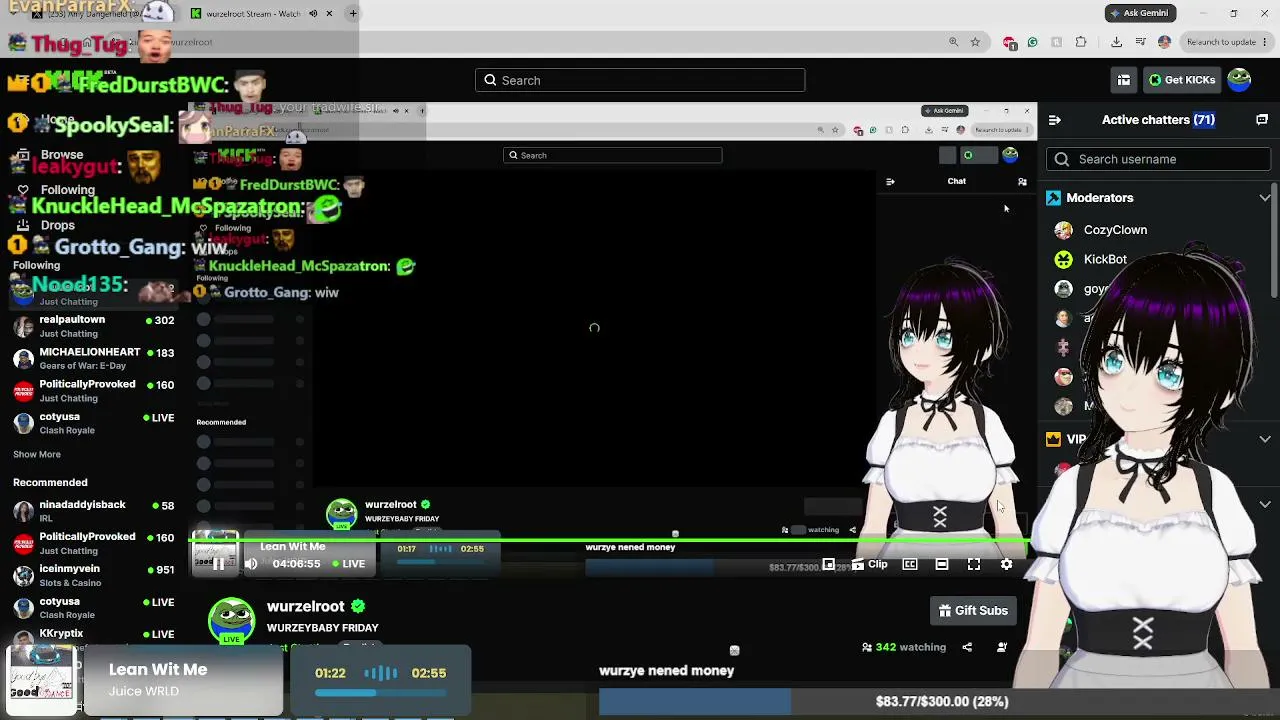
Task: Click the Search username field
Action: 1158,159
